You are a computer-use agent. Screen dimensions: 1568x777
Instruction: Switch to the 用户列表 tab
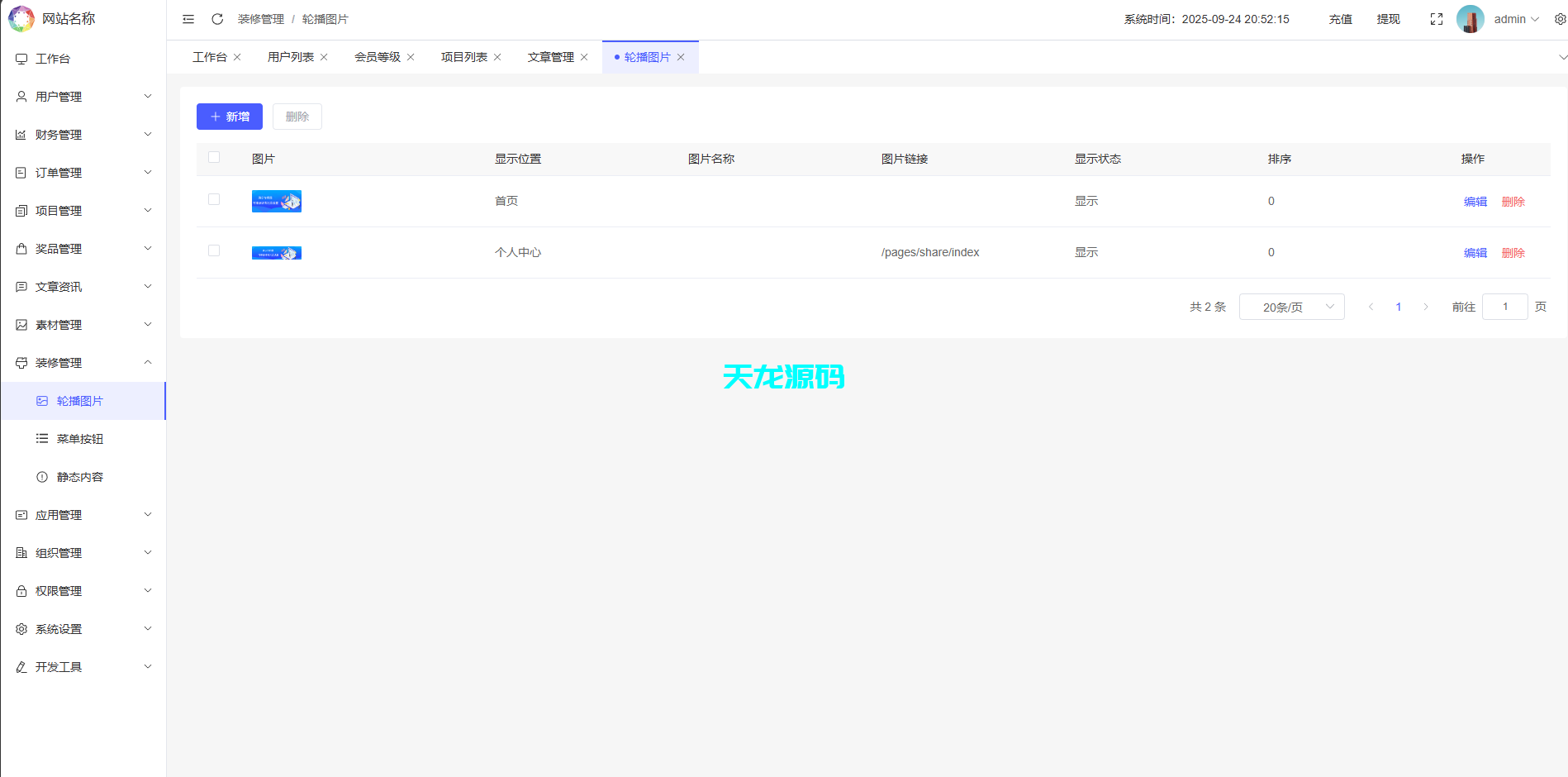290,56
